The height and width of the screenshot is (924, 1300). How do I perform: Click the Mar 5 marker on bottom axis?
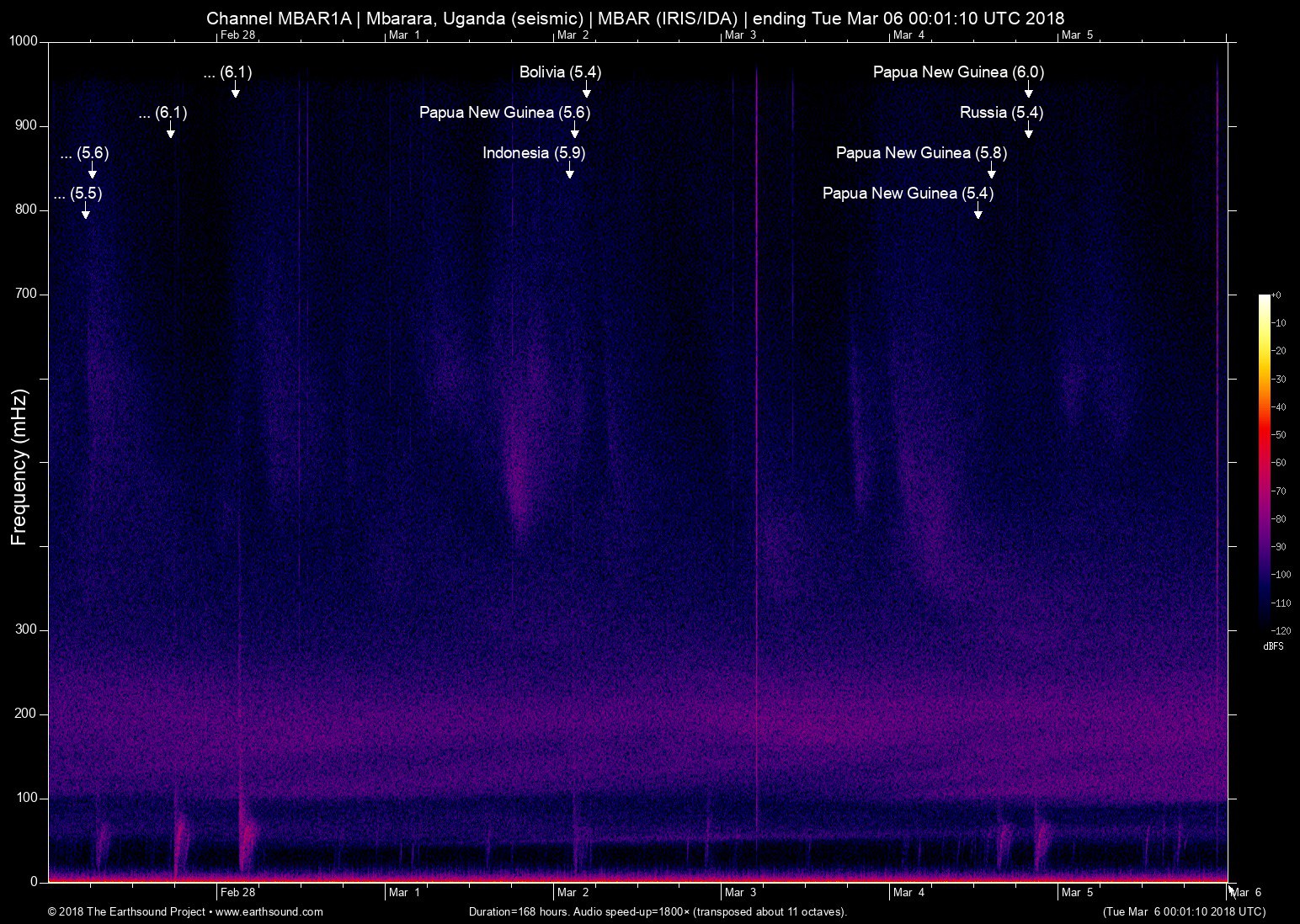pos(1077,892)
